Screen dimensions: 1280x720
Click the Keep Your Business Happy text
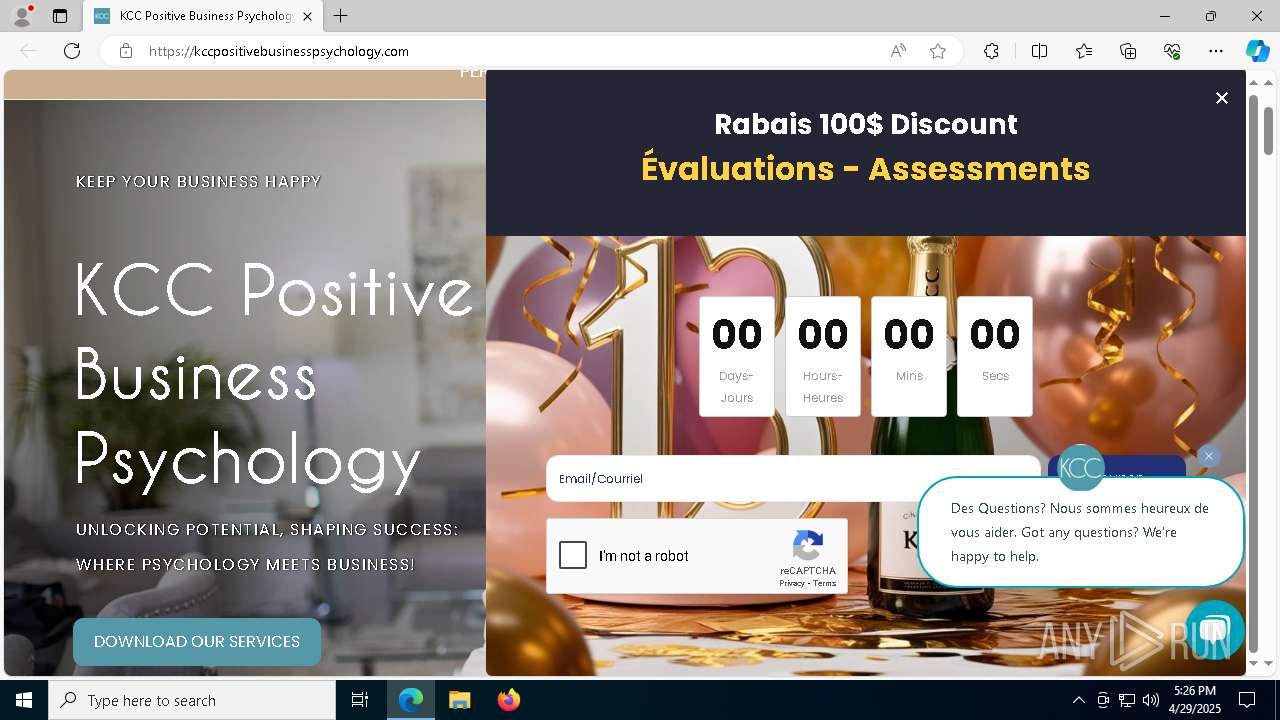coord(198,181)
